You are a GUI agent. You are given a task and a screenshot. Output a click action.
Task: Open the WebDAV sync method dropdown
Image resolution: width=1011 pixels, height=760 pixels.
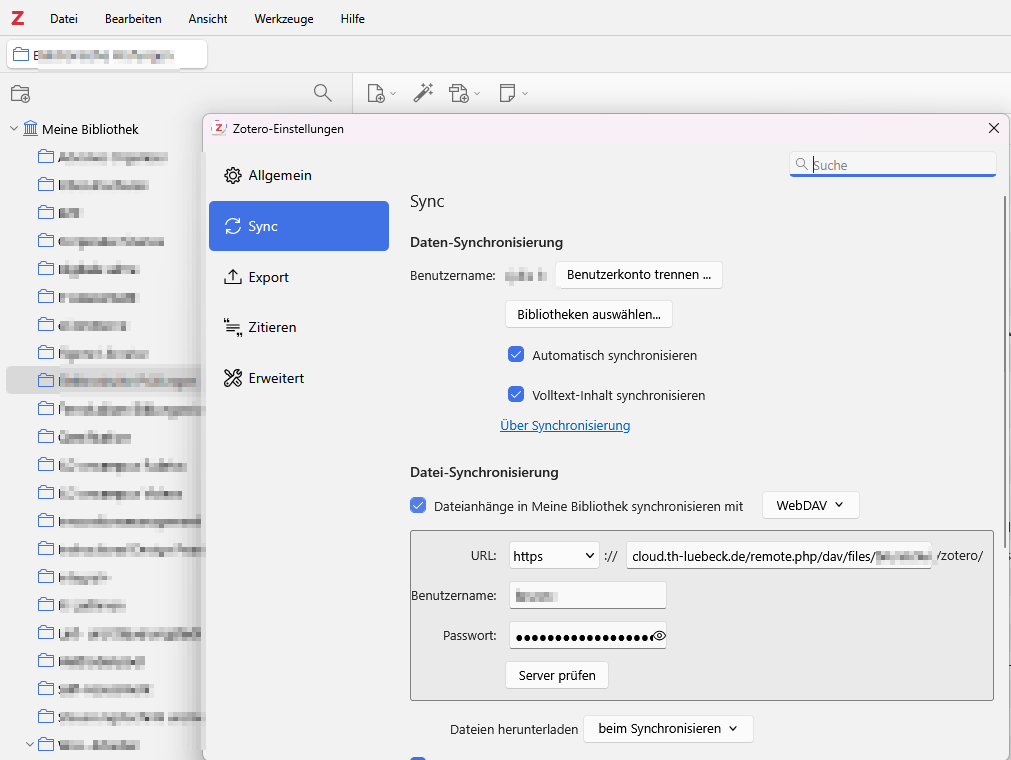(810, 506)
